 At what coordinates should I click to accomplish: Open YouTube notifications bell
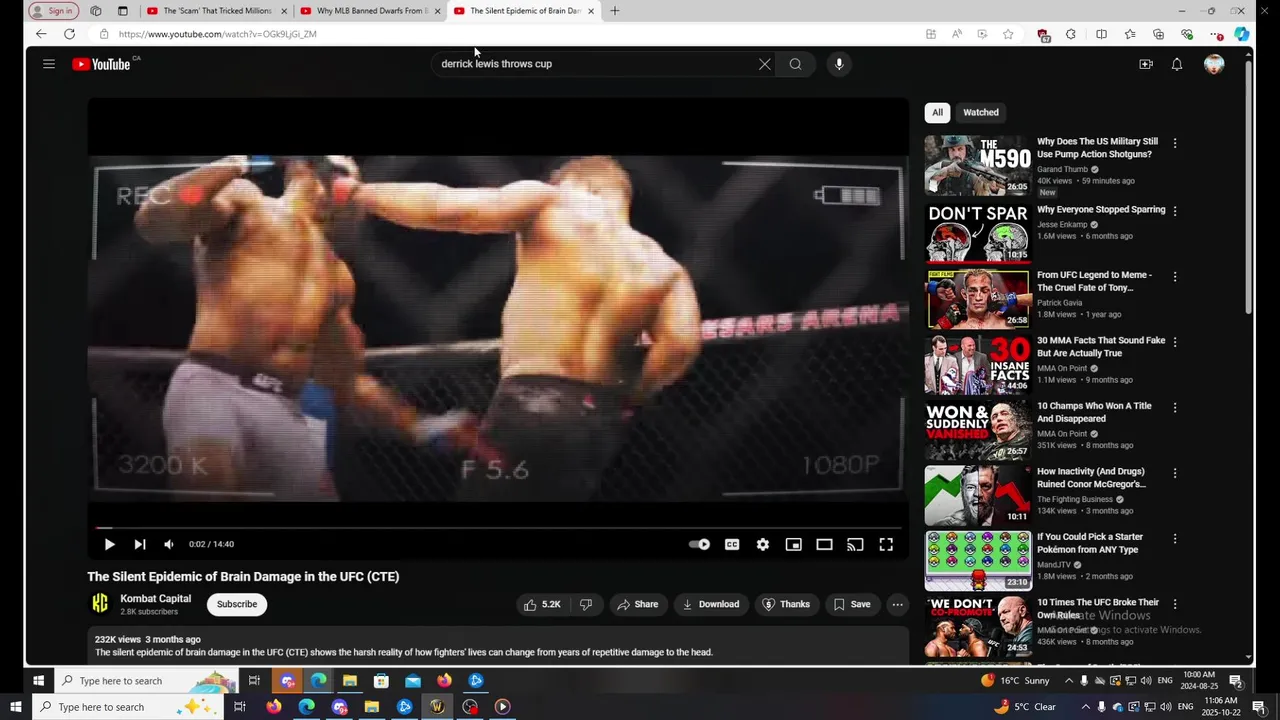[1177, 64]
